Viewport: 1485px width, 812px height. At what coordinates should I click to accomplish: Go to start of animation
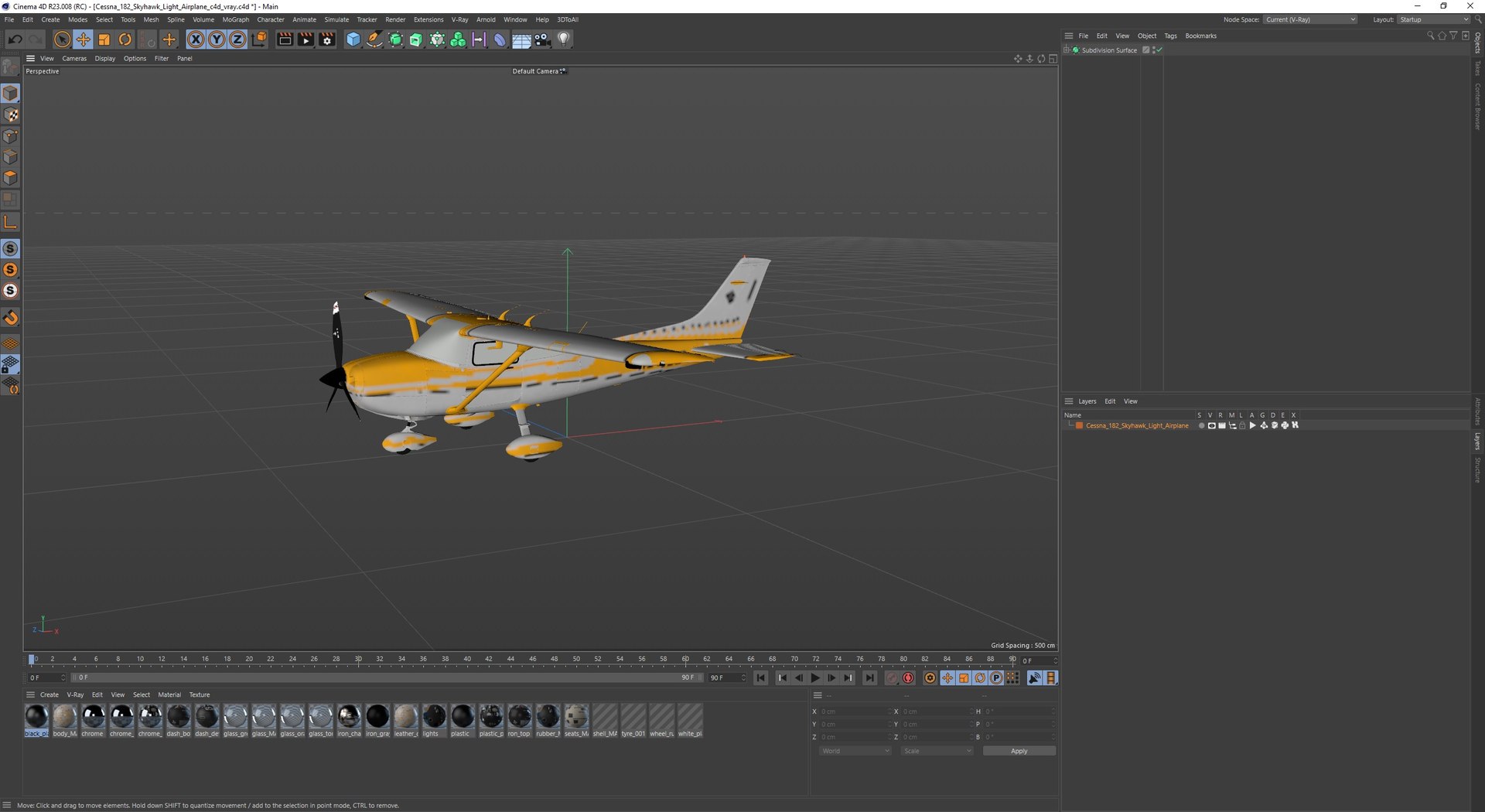click(x=761, y=678)
